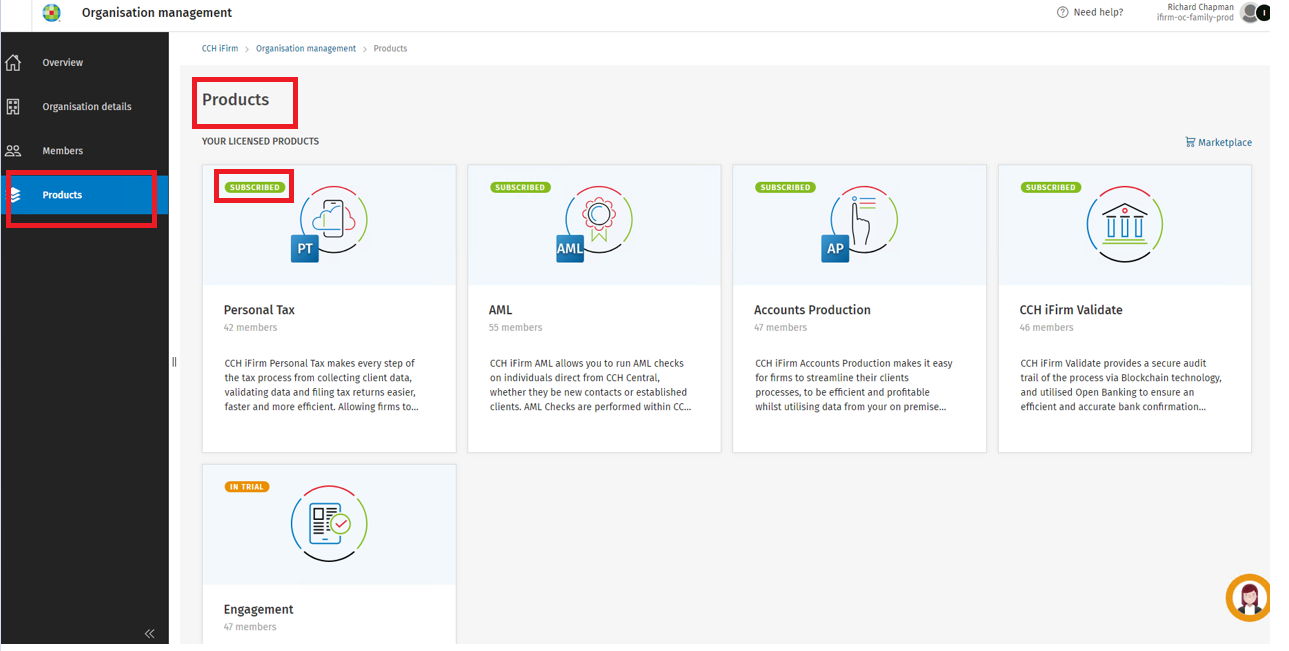Image resolution: width=1289 pixels, height=651 pixels.
Task: Open the Engagement product title
Action: tap(259, 610)
